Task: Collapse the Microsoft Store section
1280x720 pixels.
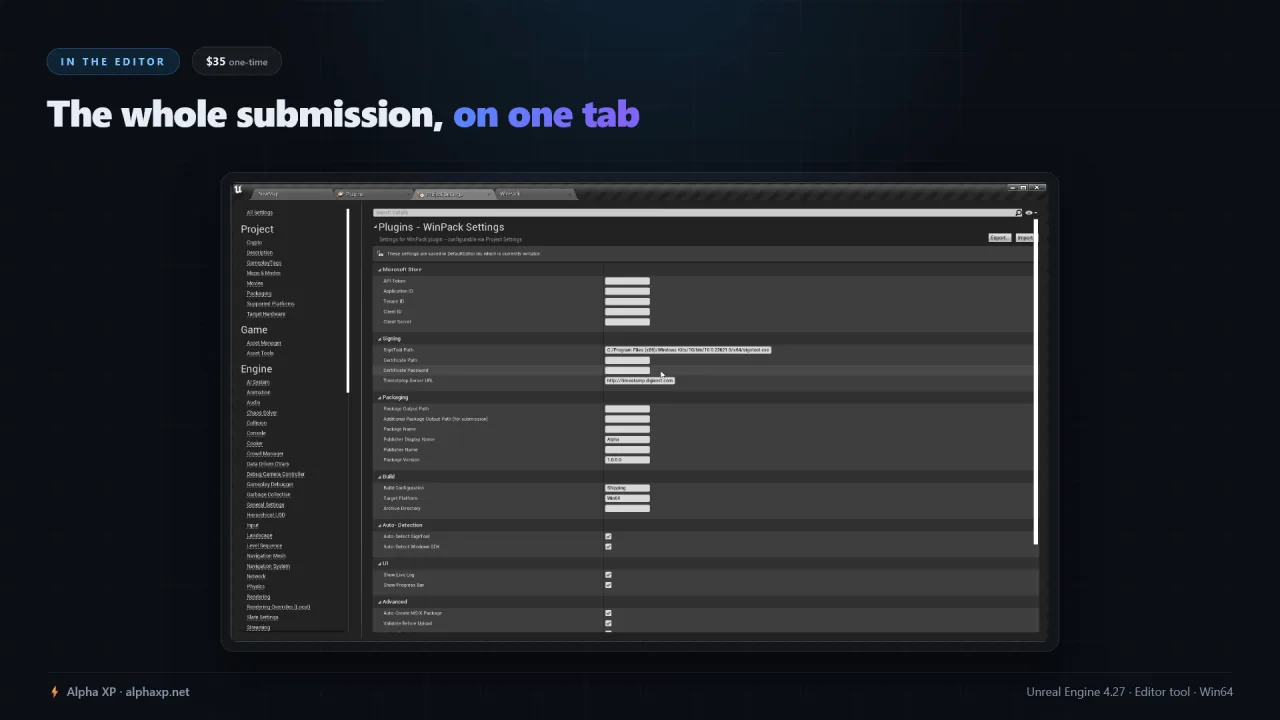Action: click(x=380, y=270)
